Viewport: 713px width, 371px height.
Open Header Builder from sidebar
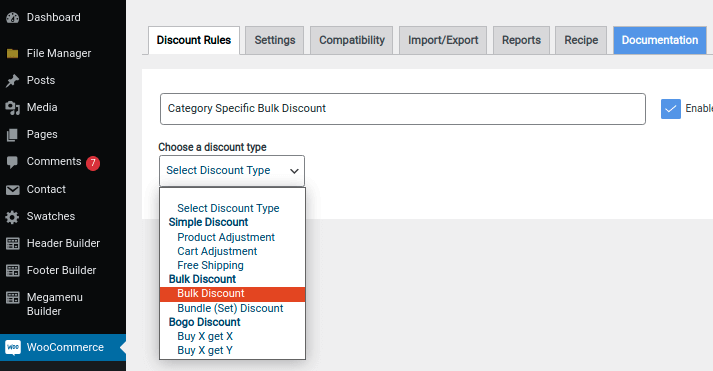coord(63,243)
